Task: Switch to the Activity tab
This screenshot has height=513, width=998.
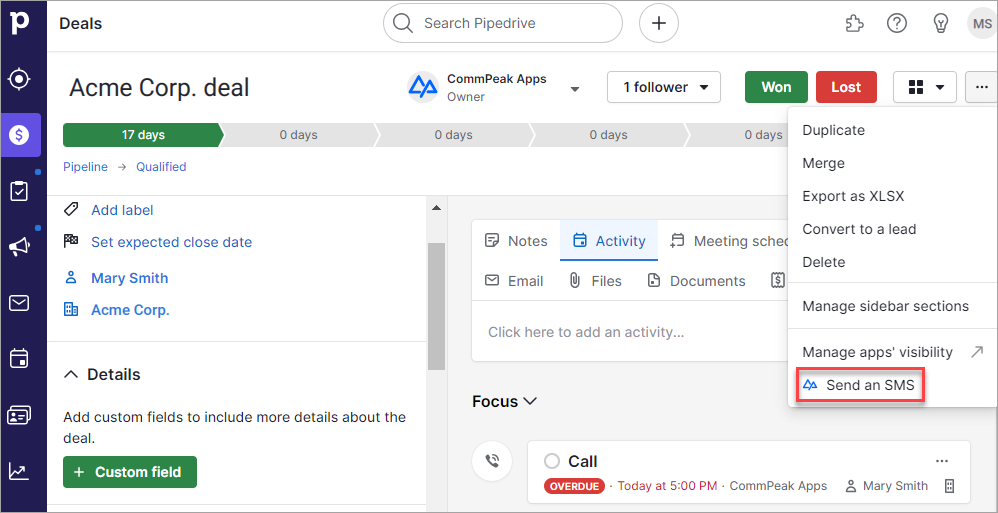Action: (609, 241)
